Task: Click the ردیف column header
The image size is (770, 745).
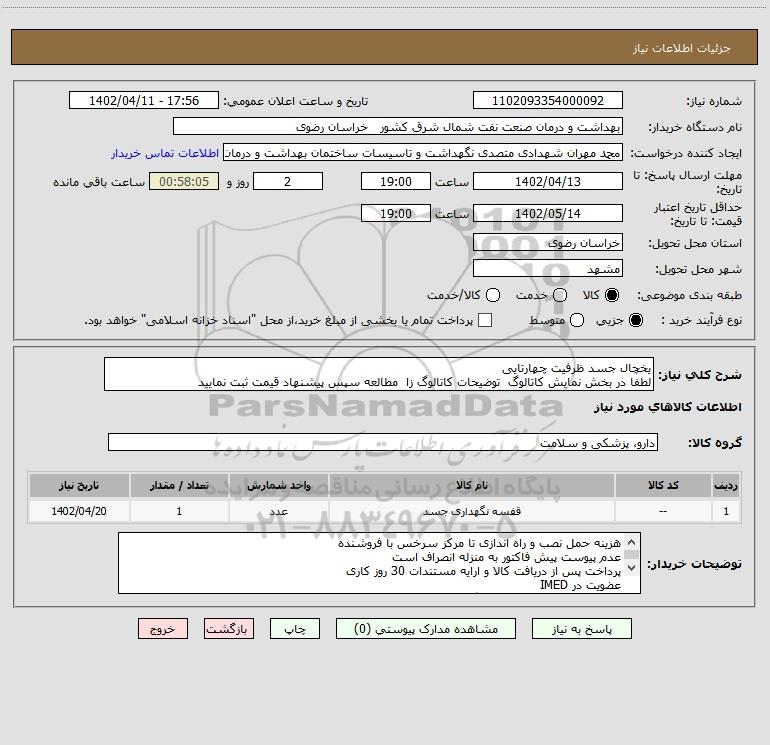Action: pyautogui.click(x=726, y=485)
